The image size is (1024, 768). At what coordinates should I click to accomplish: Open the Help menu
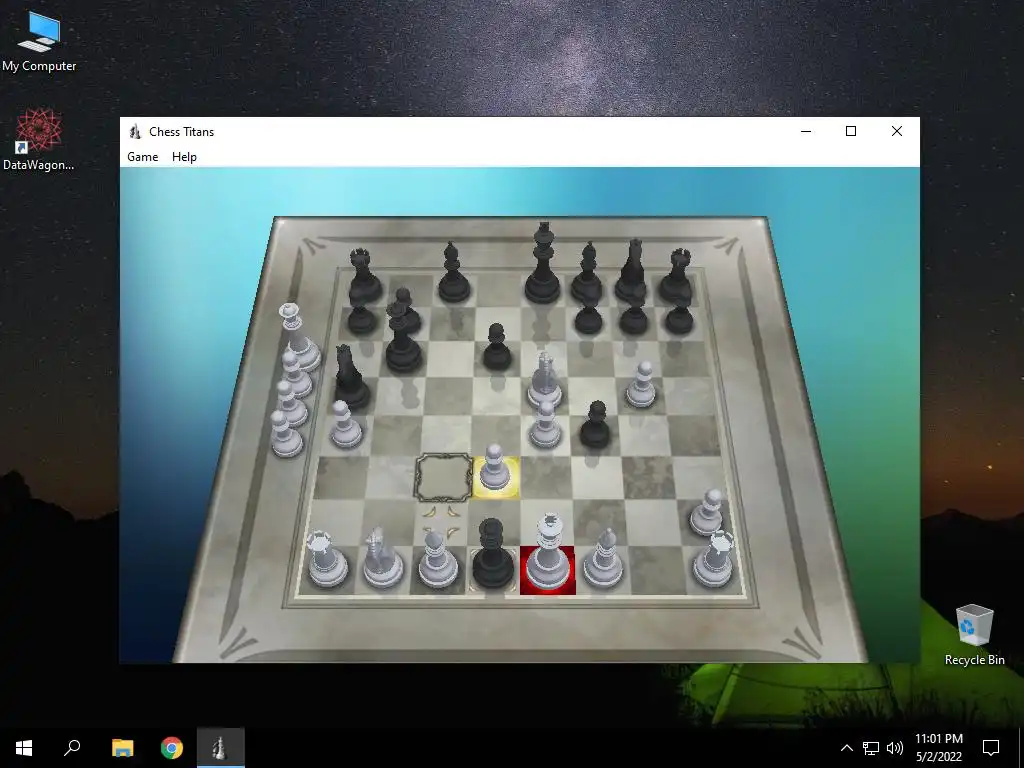[x=184, y=157]
